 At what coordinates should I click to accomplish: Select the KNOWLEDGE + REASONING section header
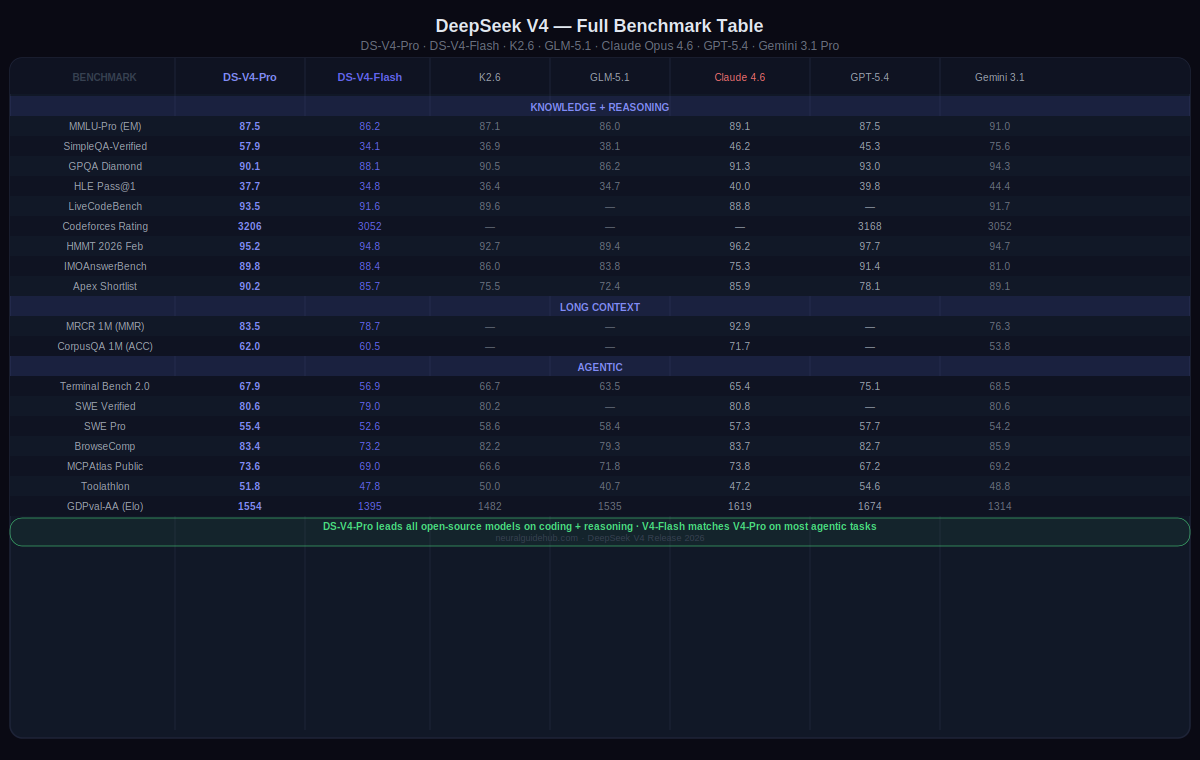[599, 107]
